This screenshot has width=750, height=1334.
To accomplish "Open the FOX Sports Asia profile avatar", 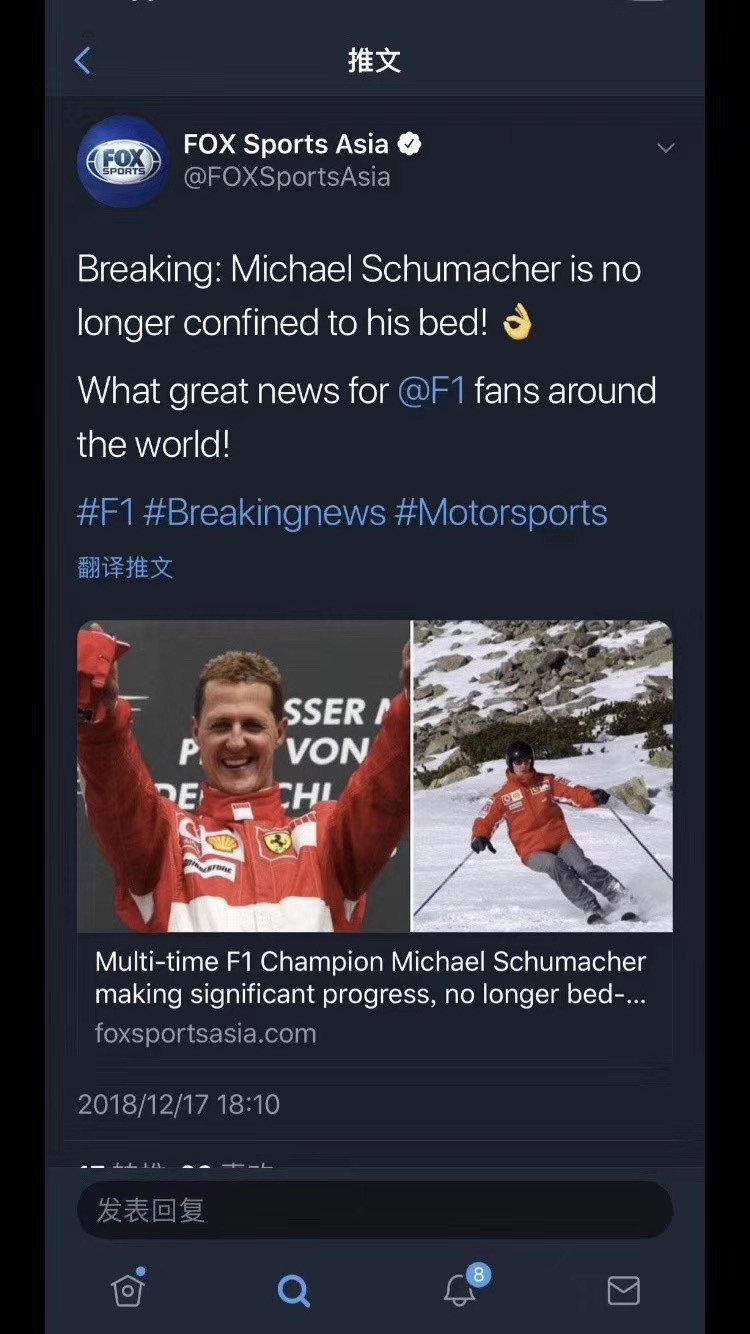I will click(x=123, y=161).
